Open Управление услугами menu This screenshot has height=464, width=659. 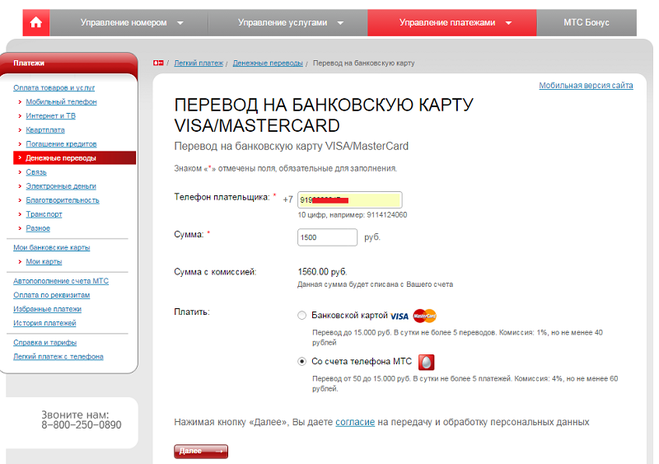[288, 23]
